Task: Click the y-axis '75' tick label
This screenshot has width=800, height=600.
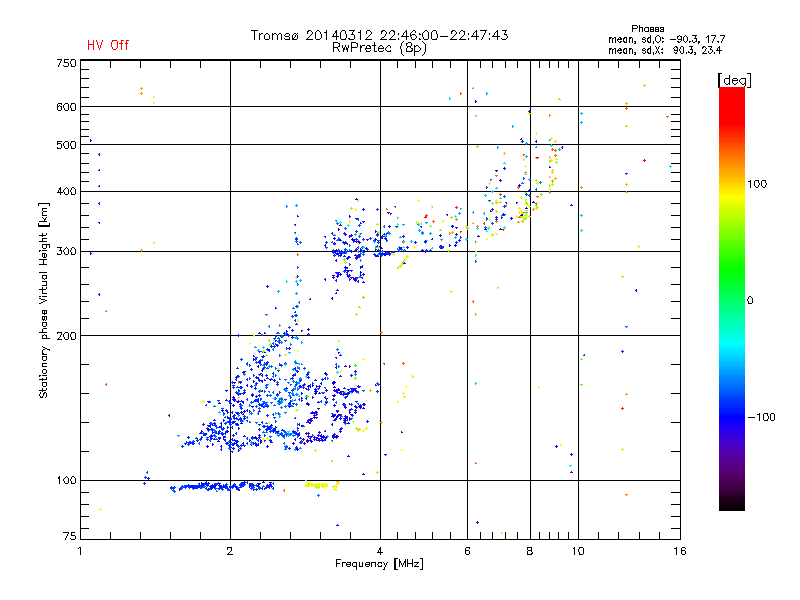Action: click(x=70, y=536)
